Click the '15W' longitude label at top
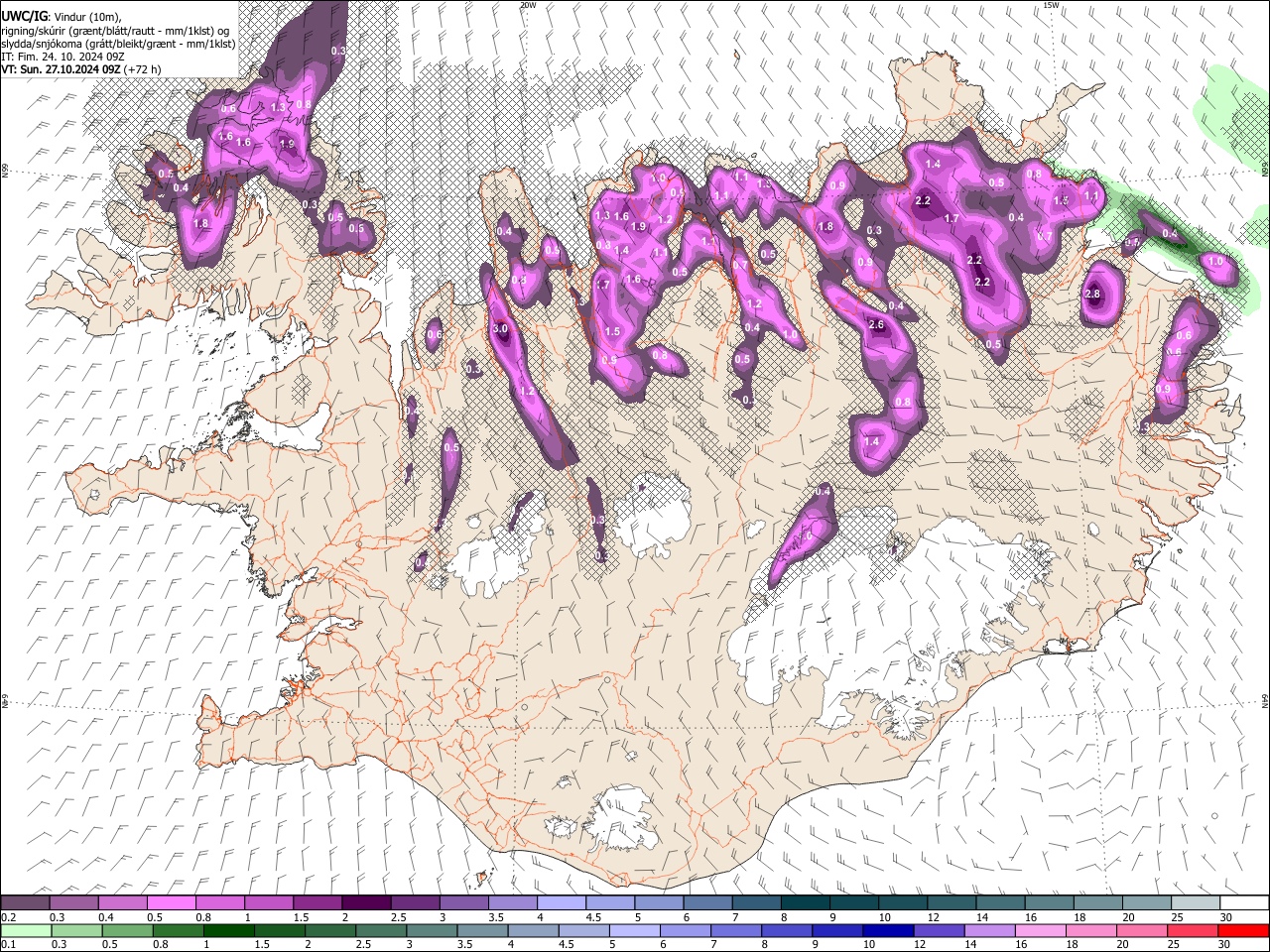The image size is (1270, 952). (1050, 5)
